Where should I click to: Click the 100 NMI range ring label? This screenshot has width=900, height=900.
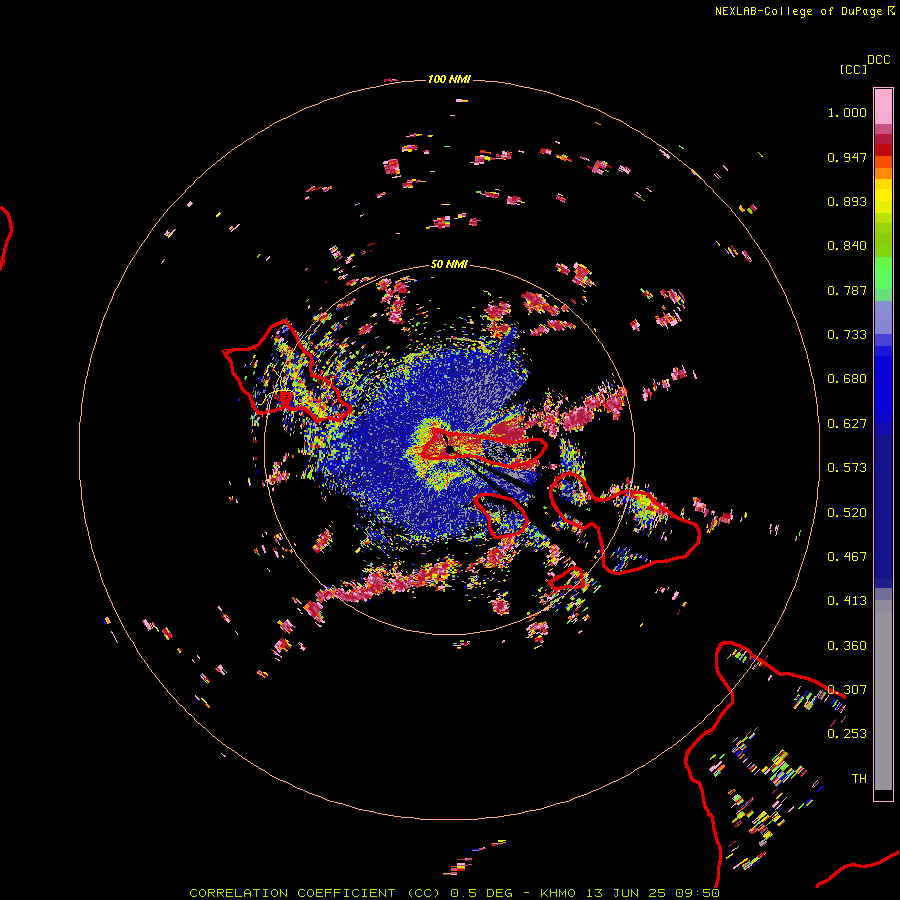point(448,79)
